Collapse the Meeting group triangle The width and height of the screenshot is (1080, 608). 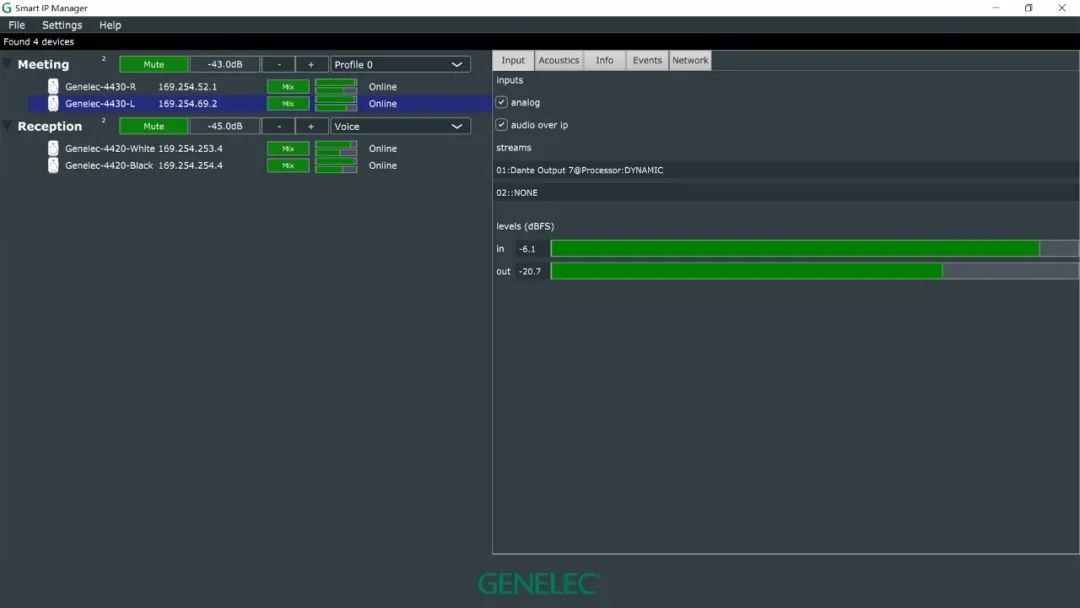[x=8, y=64]
